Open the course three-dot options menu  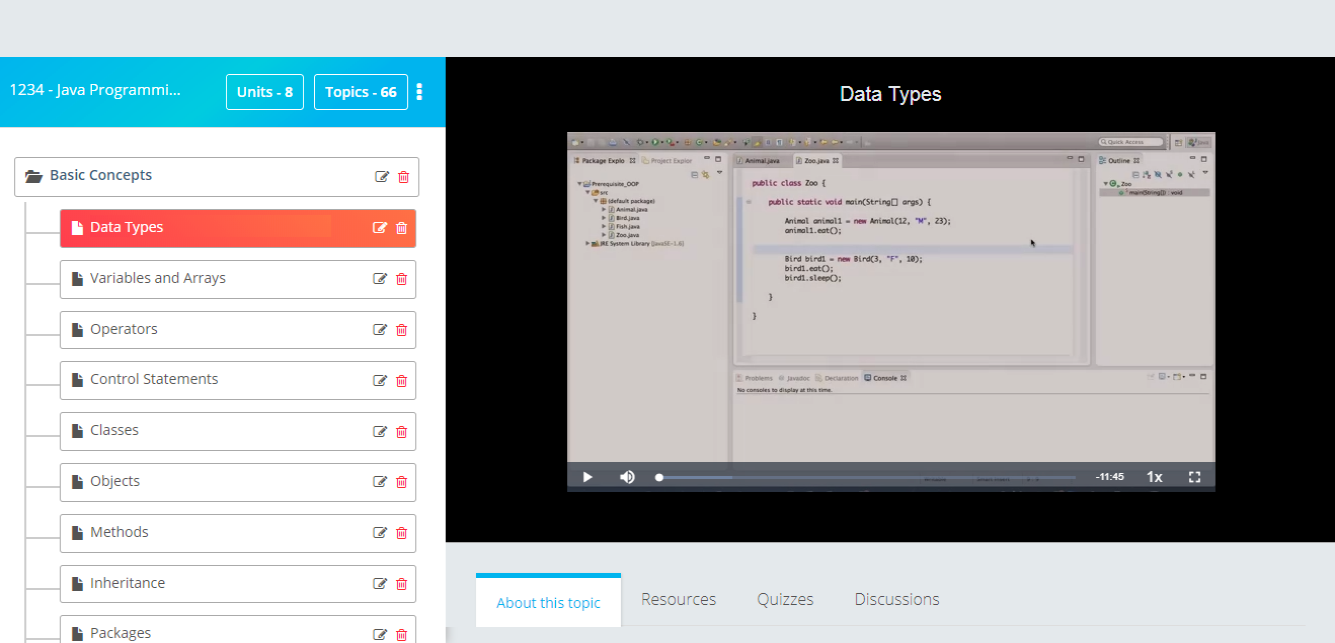tap(419, 92)
